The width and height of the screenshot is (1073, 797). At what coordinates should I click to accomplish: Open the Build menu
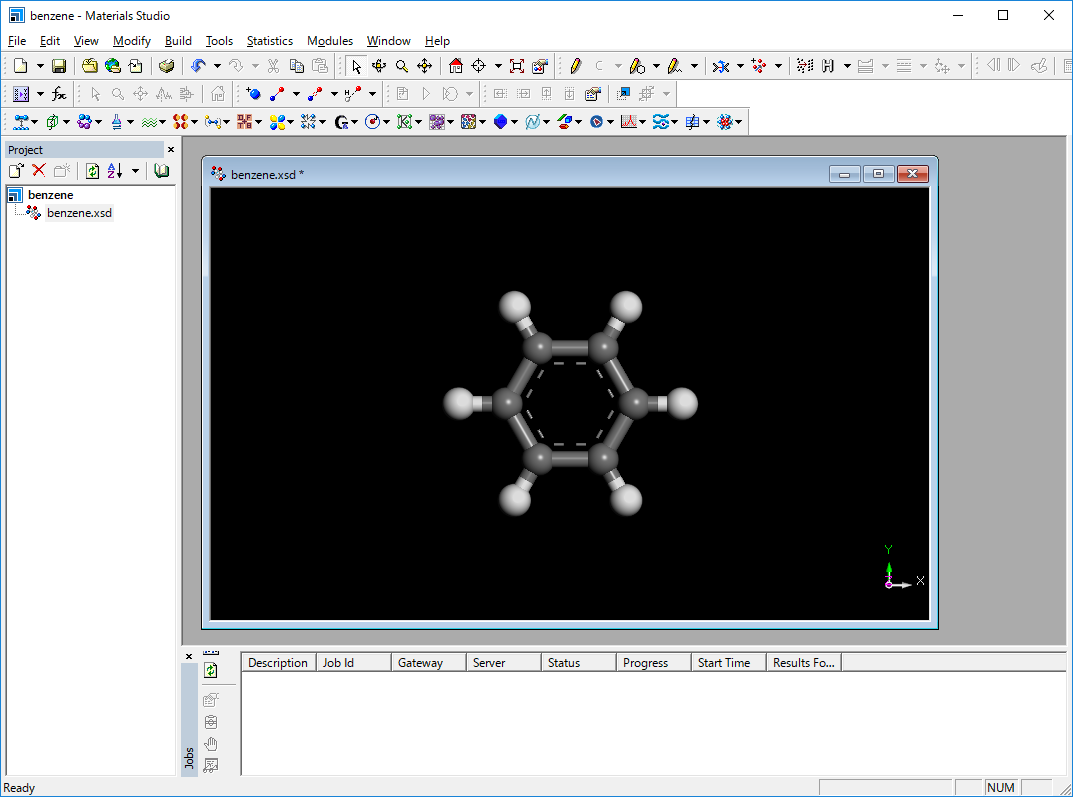point(178,41)
